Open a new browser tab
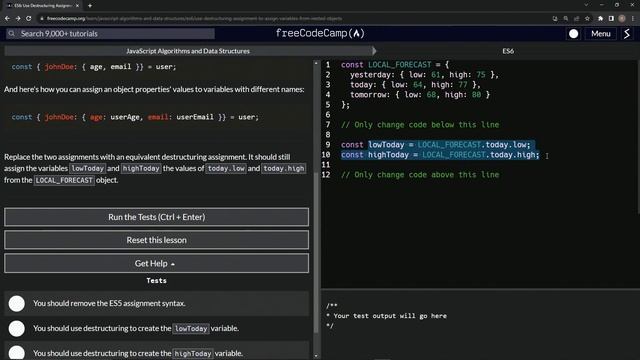640x360 pixels. tap(90, 6)
